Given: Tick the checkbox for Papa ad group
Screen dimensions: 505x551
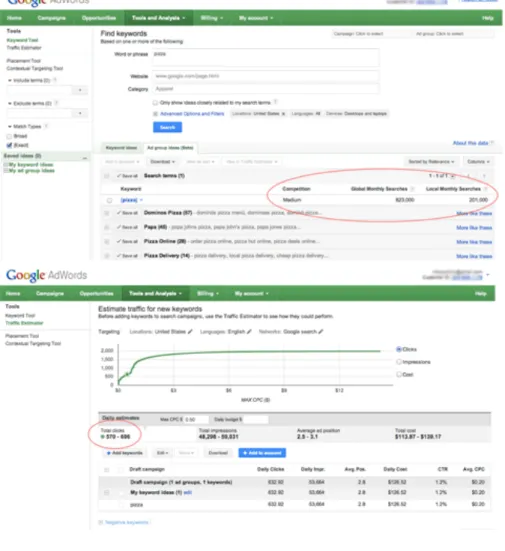Looking at the screenshot, I should tap(107, 227).
